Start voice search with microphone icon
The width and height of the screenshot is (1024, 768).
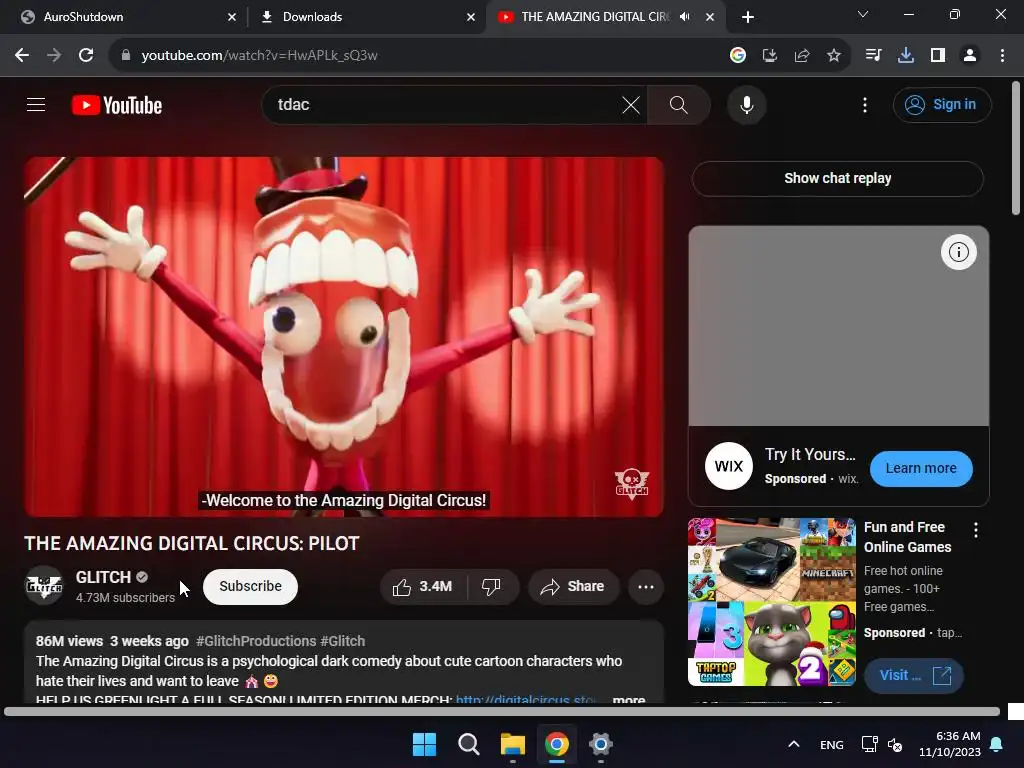tap(746, 104)
